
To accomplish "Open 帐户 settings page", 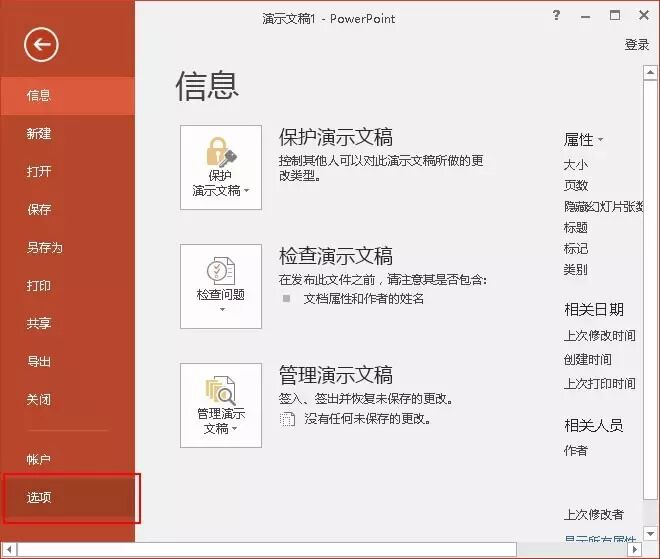I will click(x=67, y=459).
